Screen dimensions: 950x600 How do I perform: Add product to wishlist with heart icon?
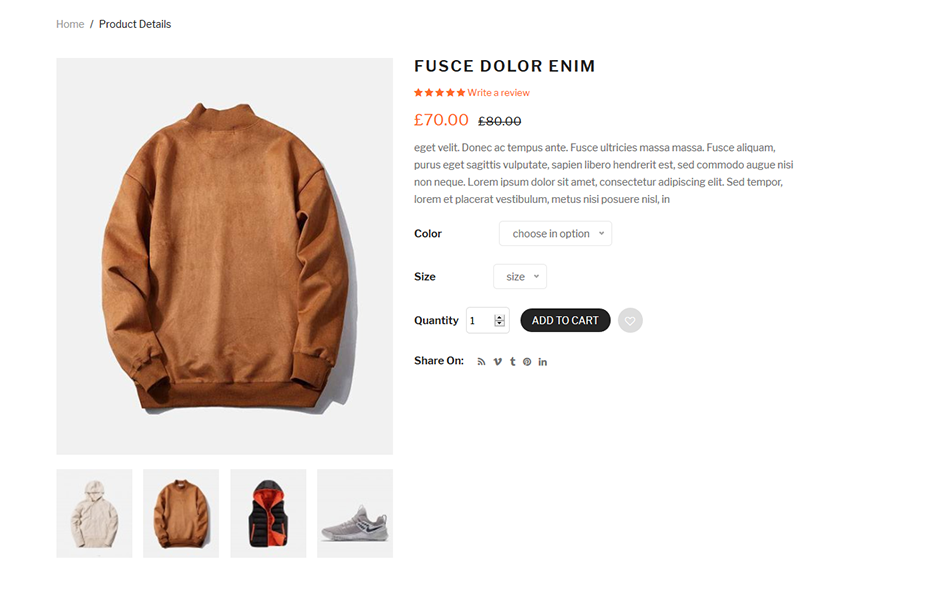click(x=630, y=321)
